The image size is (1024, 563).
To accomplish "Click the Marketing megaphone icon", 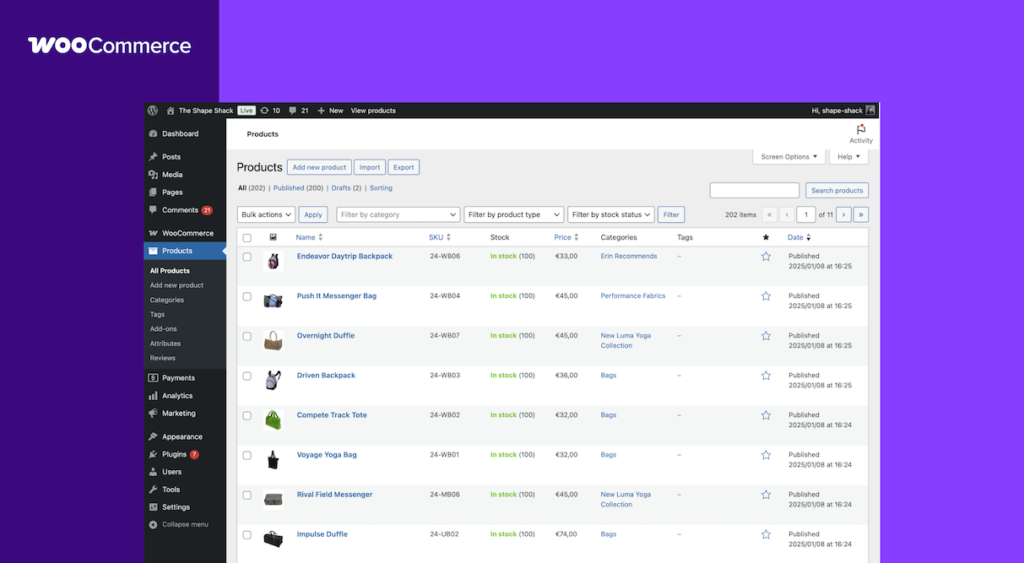I will (153, 413).
